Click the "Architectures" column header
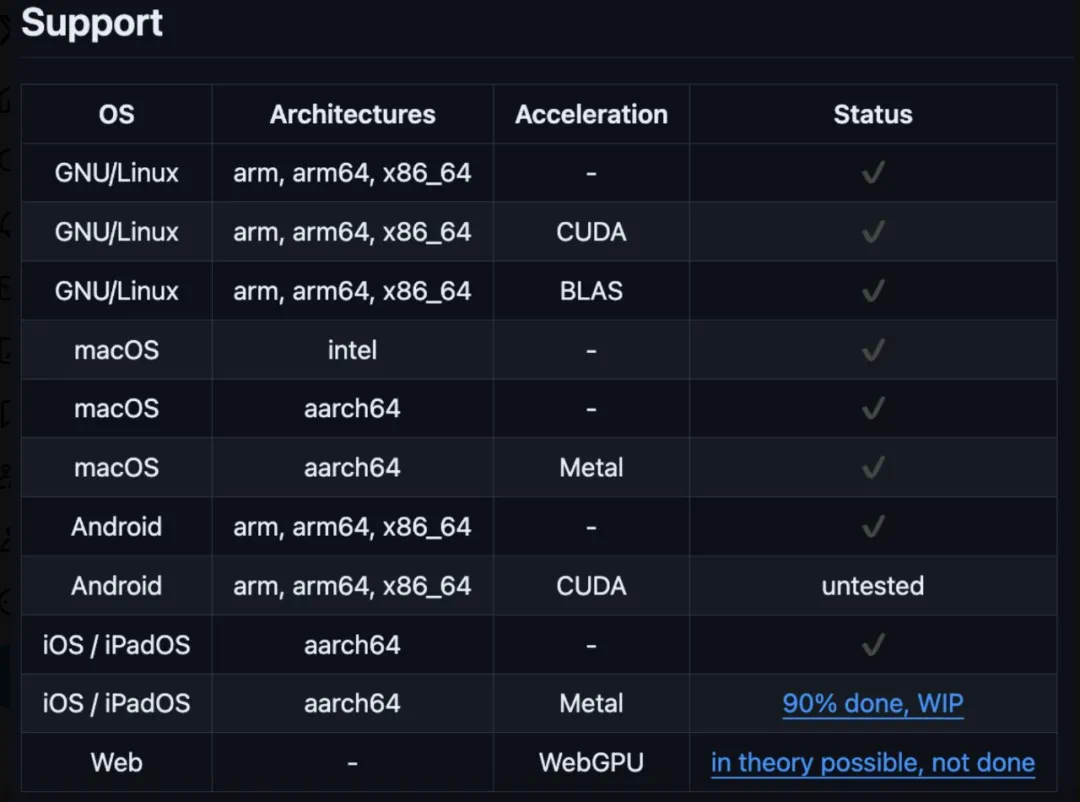 [x=352, y=114]
